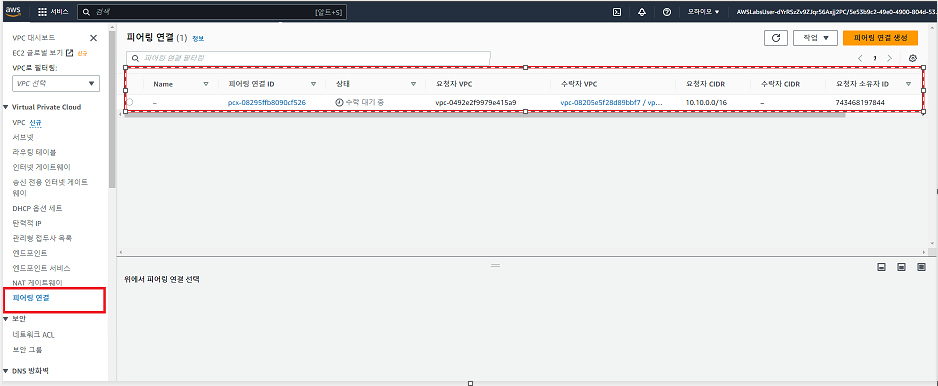Screen dimensions: 938x386
Task: Select the peering connection row radio button
Action: coord(130,102)
